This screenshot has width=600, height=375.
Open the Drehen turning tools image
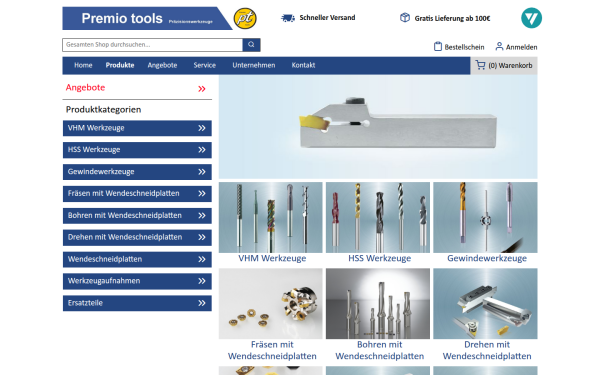tap(485, 303)
